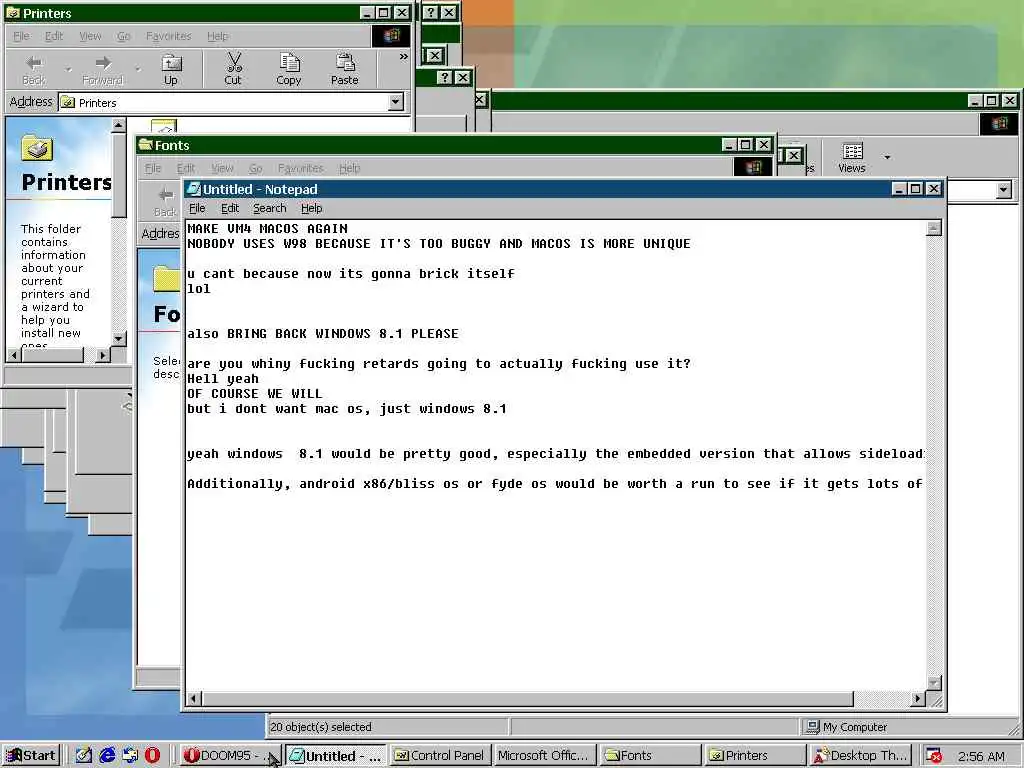Open the Edit menu in Notepad

pos(230,208)
